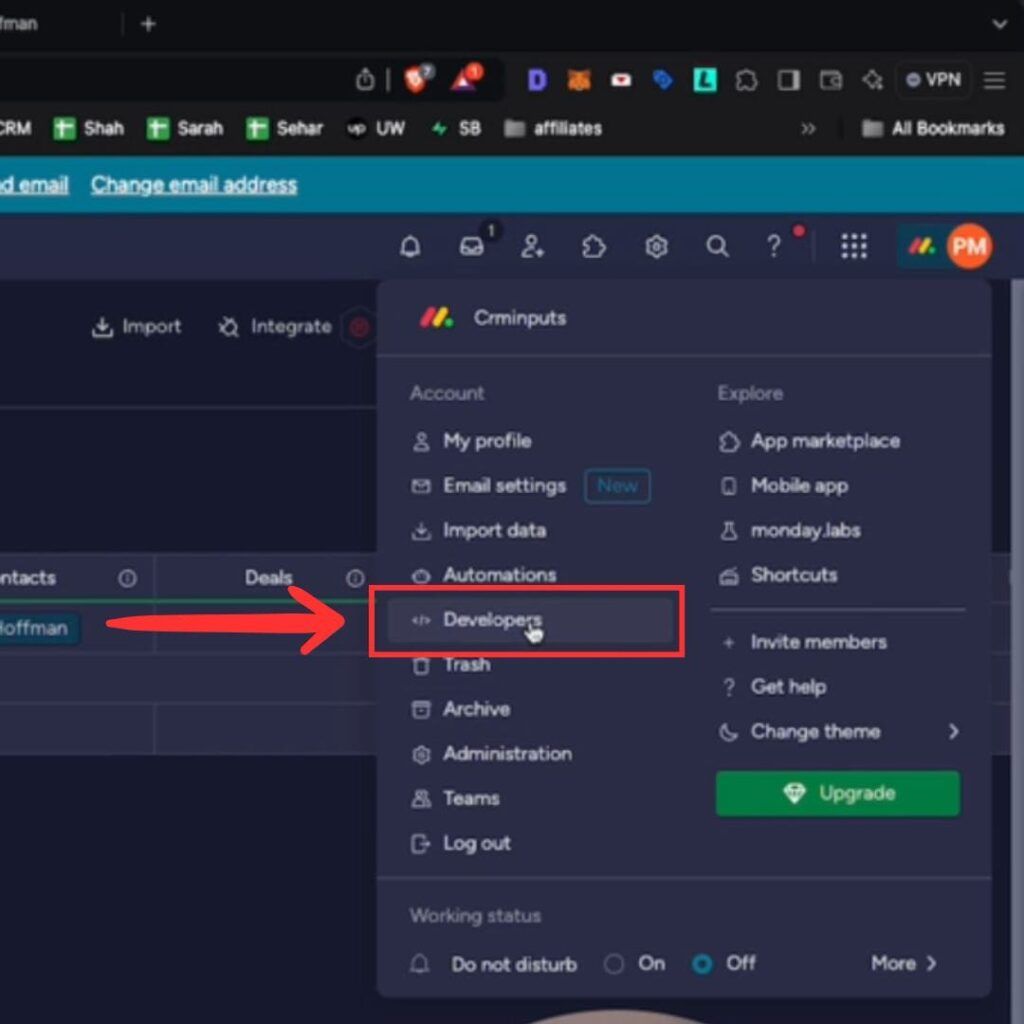1024x1024 pixels.
Task: Open monday.labs
Action: 789,531
